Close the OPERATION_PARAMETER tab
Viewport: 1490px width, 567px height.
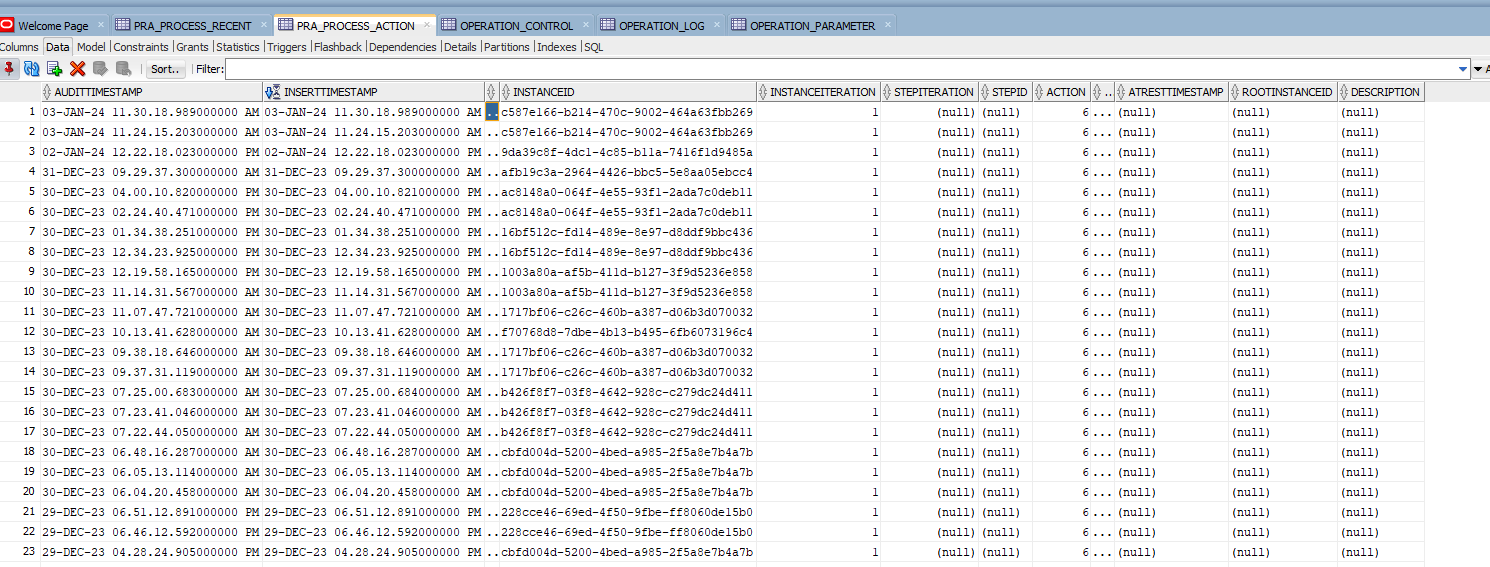tap(887, 25)
